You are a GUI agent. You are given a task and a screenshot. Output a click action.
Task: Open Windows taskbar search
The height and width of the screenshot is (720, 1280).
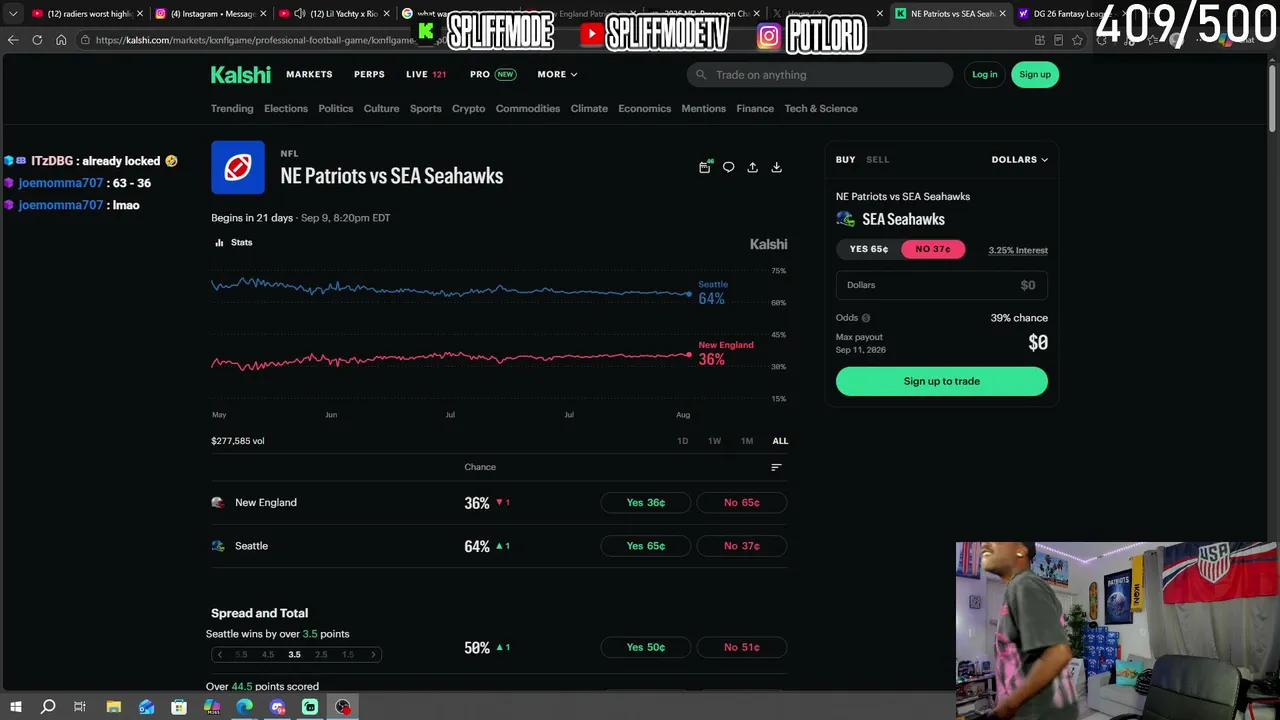(x=48, y=707)
